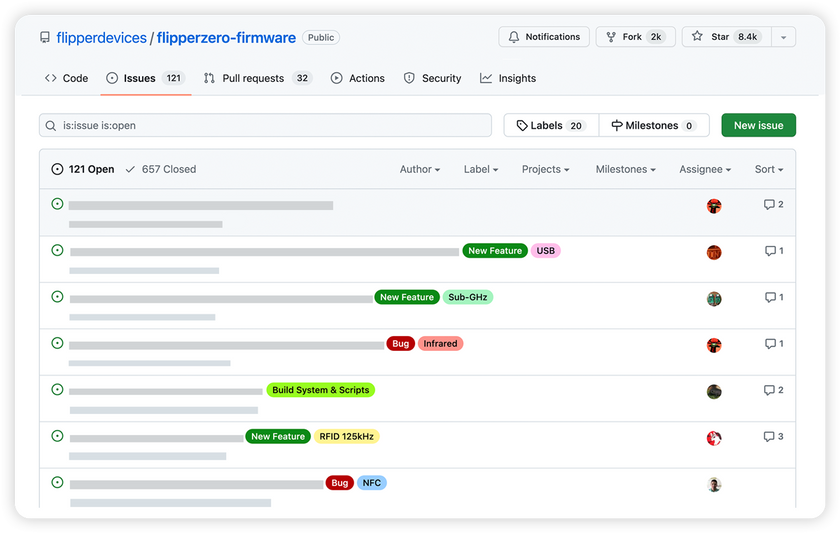Click the assignee avatar on the NFC bug row

coord(714,484)
